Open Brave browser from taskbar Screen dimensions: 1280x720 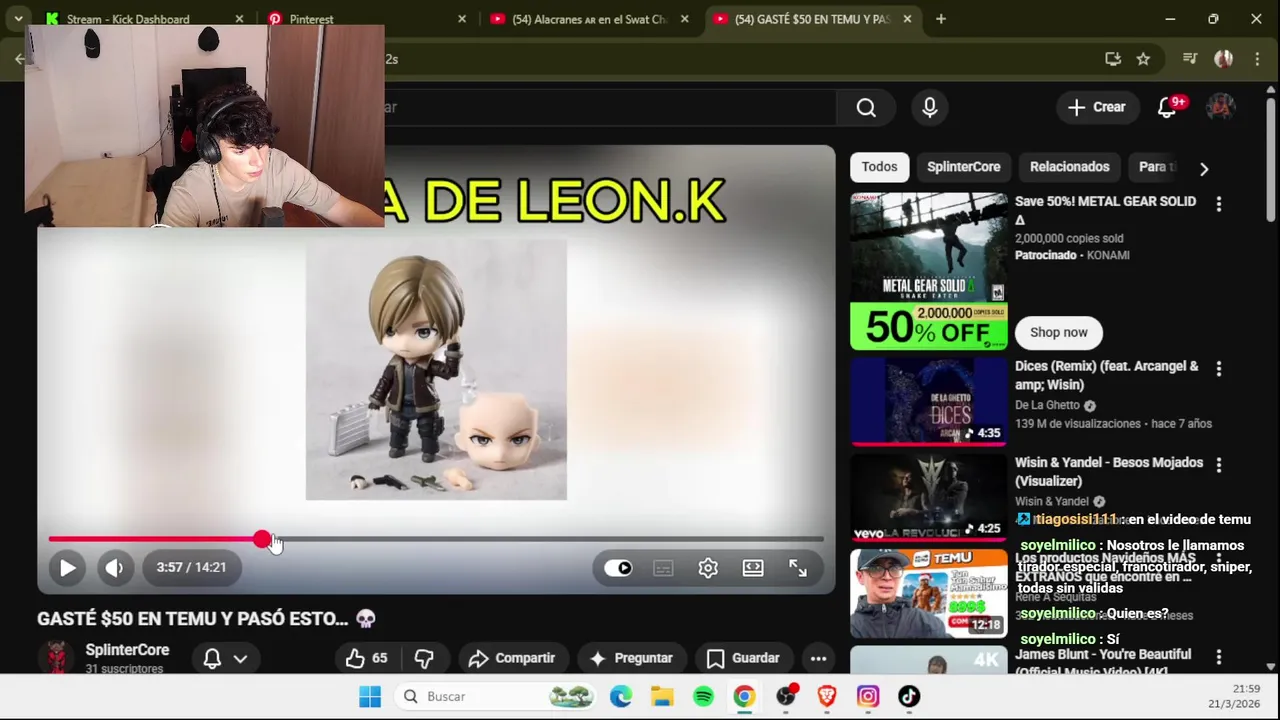coord(827,696)
